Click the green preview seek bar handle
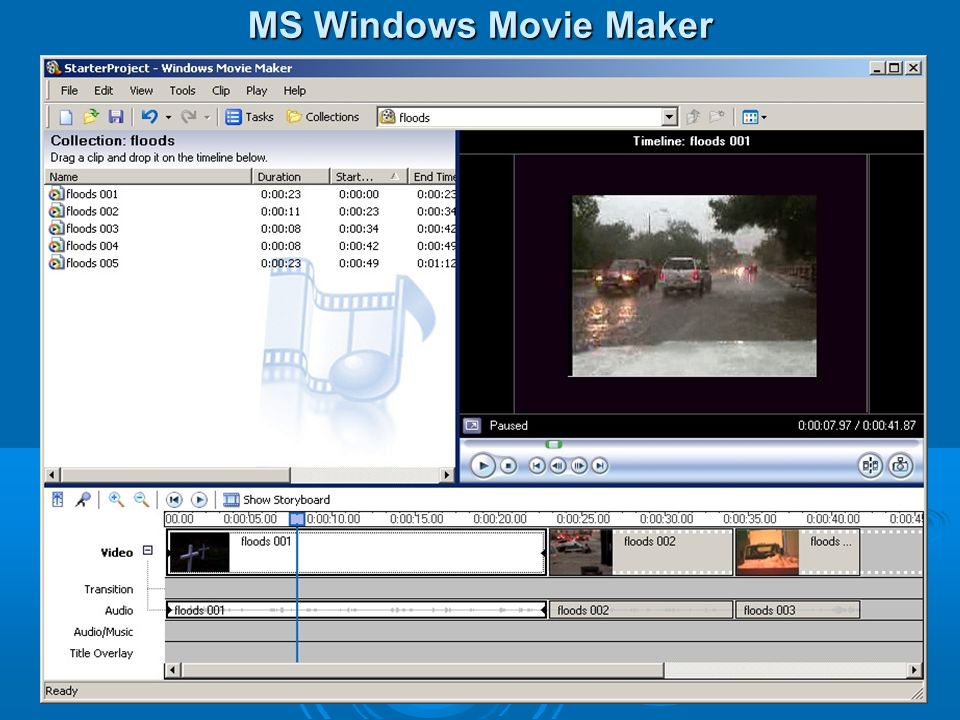 tap(553, 444)
